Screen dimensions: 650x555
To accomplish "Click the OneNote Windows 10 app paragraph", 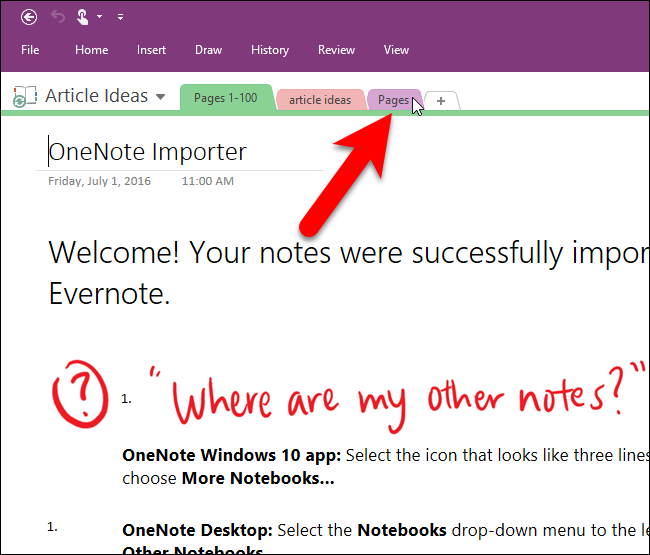I will pos(386,467).
